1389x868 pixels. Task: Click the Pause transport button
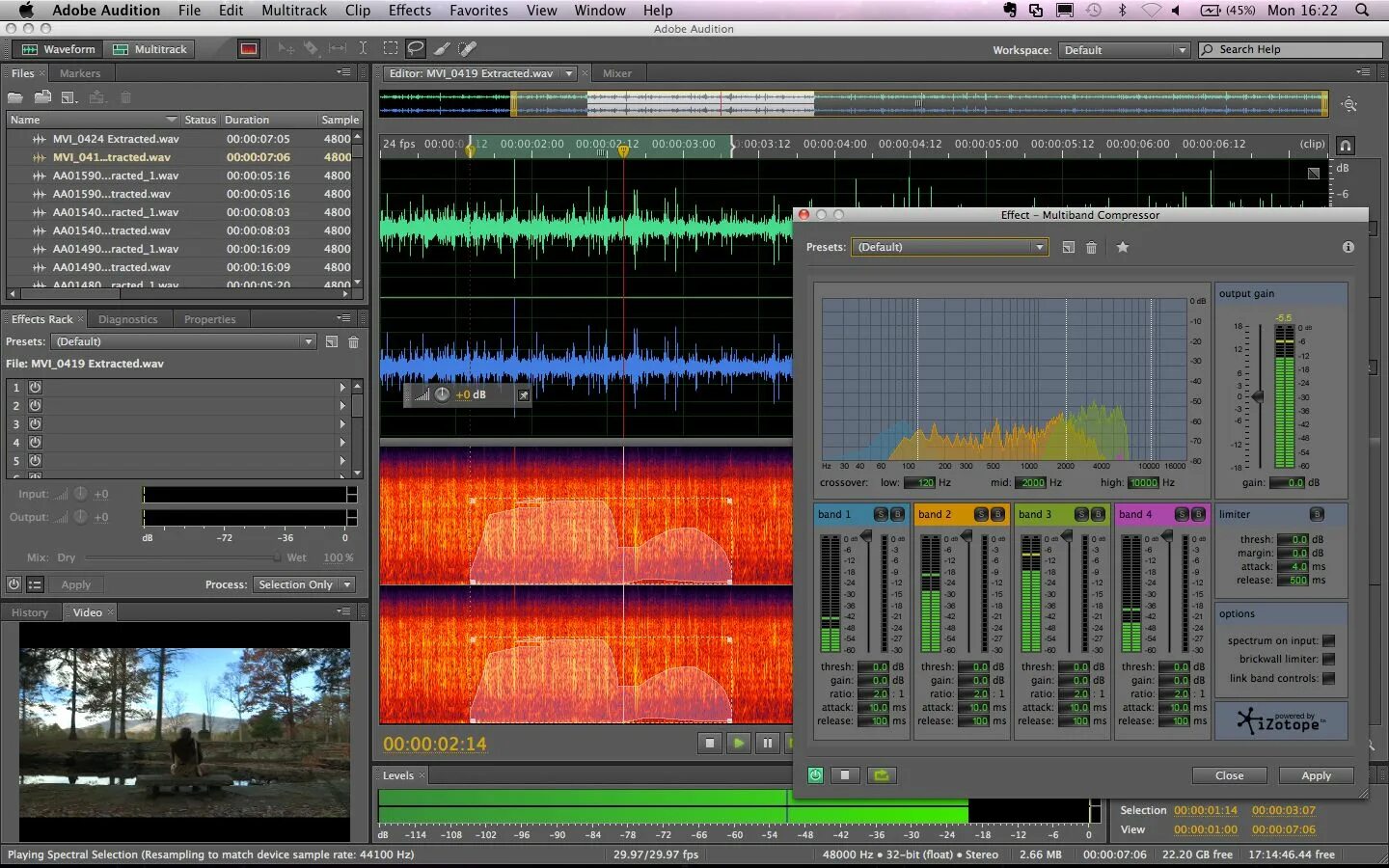(x=768, y=743)
